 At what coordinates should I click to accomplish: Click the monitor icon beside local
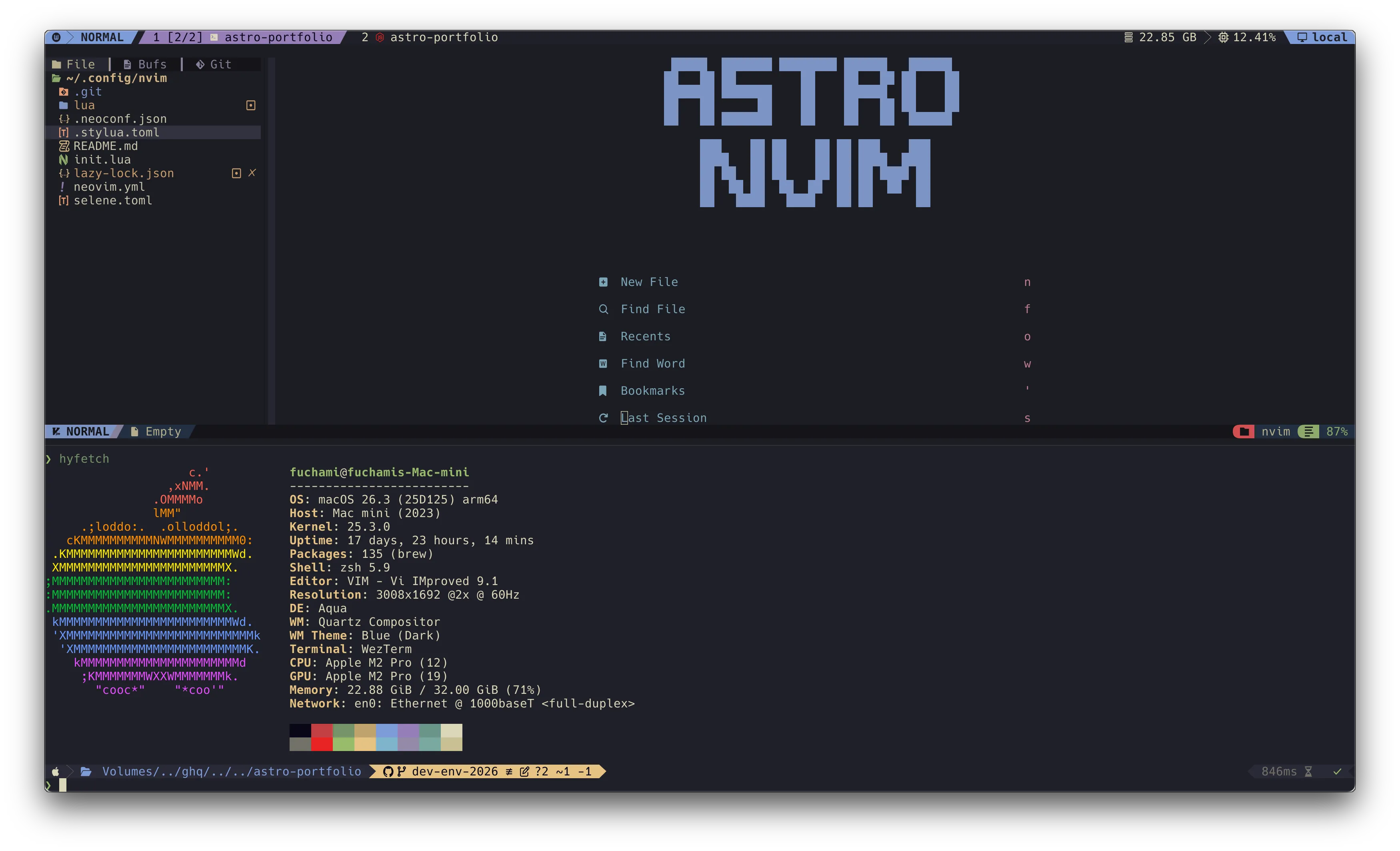tap(1302, 38)
